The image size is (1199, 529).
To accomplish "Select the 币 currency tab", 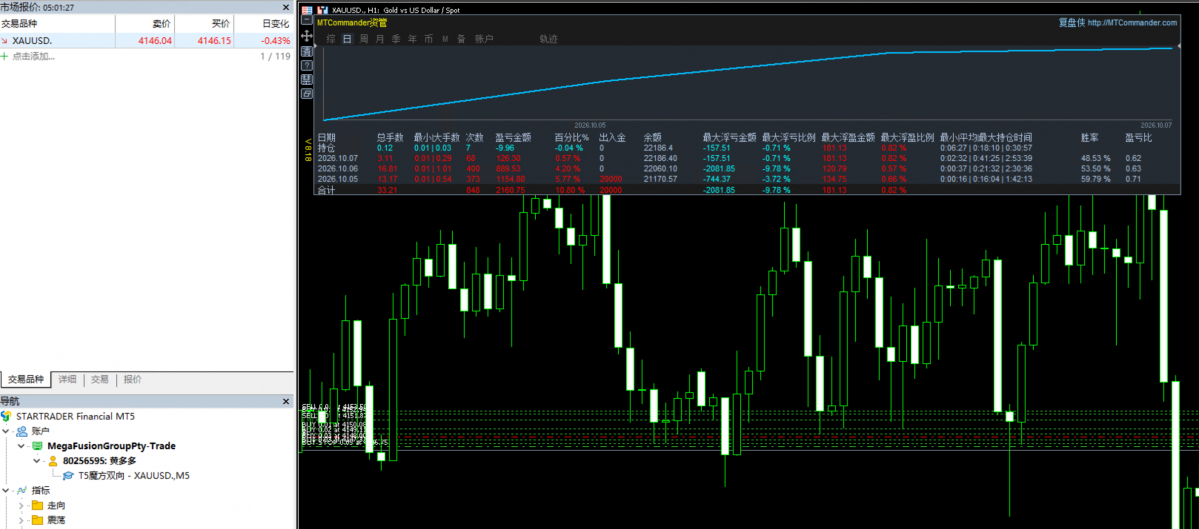I will pyautogui.click(x=428, y=38).
